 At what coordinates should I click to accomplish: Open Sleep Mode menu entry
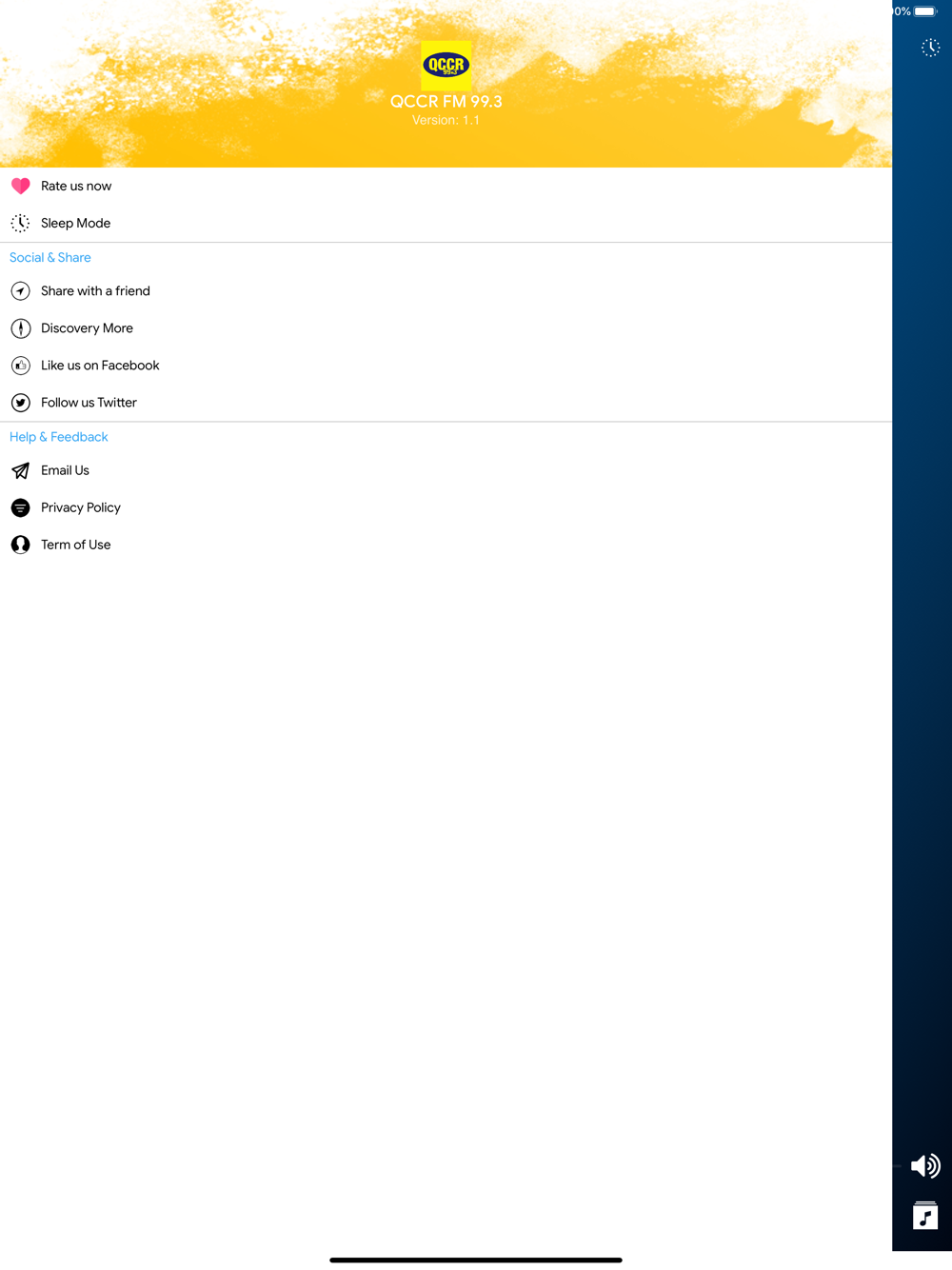(x=446, y=223)
